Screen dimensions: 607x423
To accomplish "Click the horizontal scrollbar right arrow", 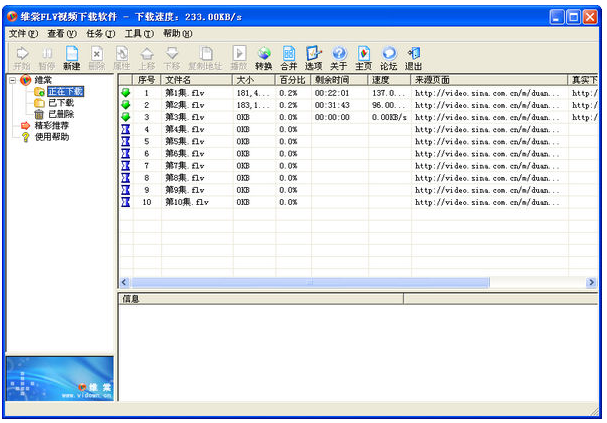I will (x=592, y=283).
